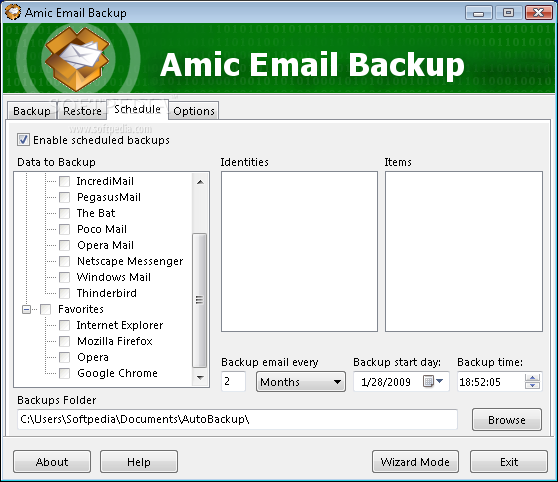Disable the Enable scheduled backups checkbox
The height and width of the screenshot is (482, 558).
(23, 140)
